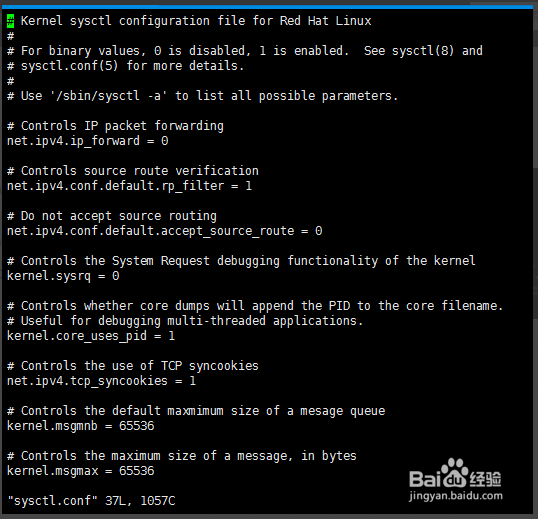This screenshot has width=538, height=519.
Task: Click the Baidu paw logo watermark
Action: click(455, 473)
